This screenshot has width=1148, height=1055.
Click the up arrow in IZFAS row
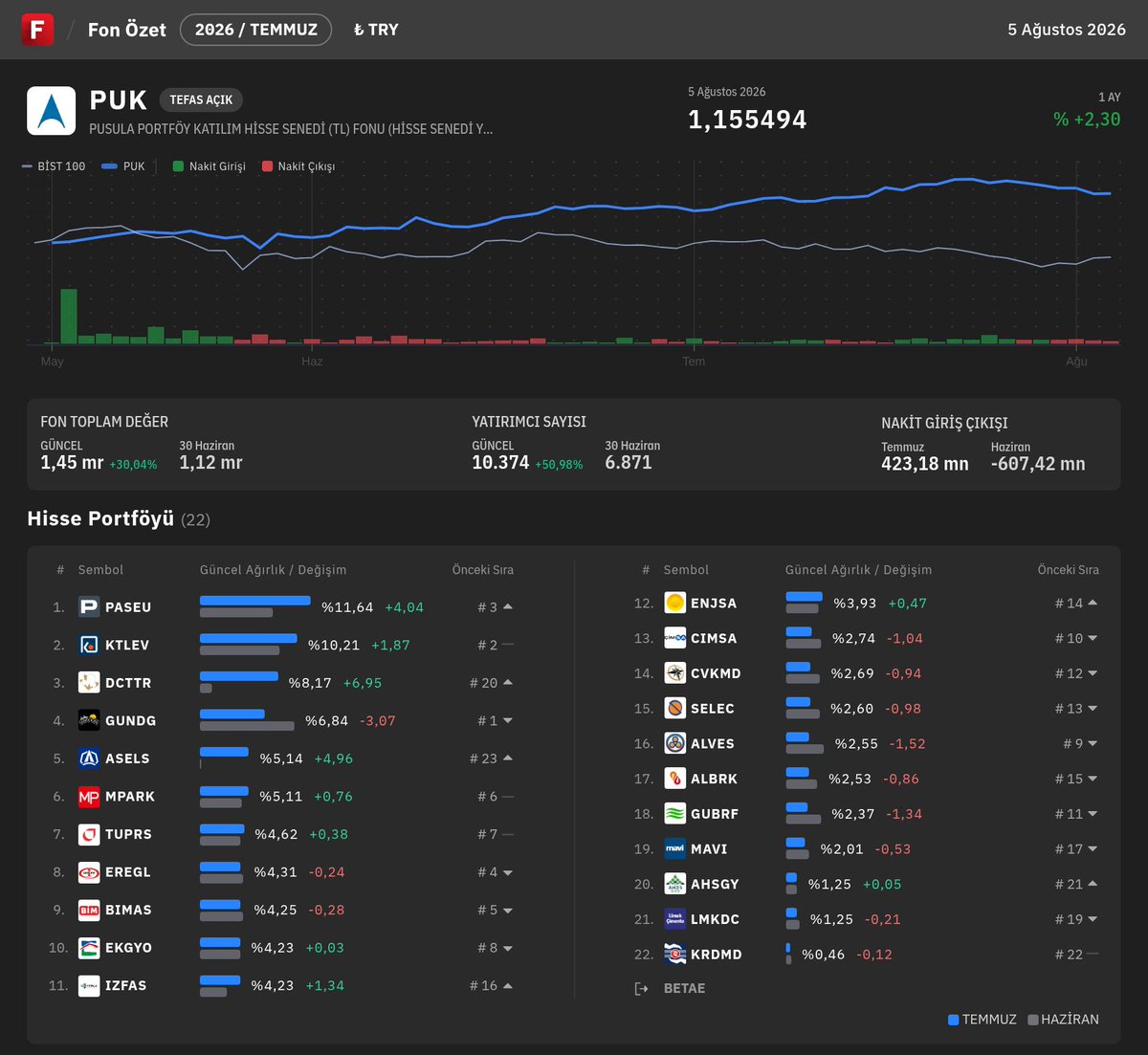[x=508, y=985]
